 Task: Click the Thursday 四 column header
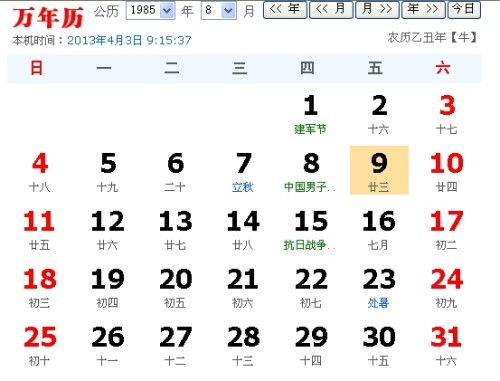[307, 68]
